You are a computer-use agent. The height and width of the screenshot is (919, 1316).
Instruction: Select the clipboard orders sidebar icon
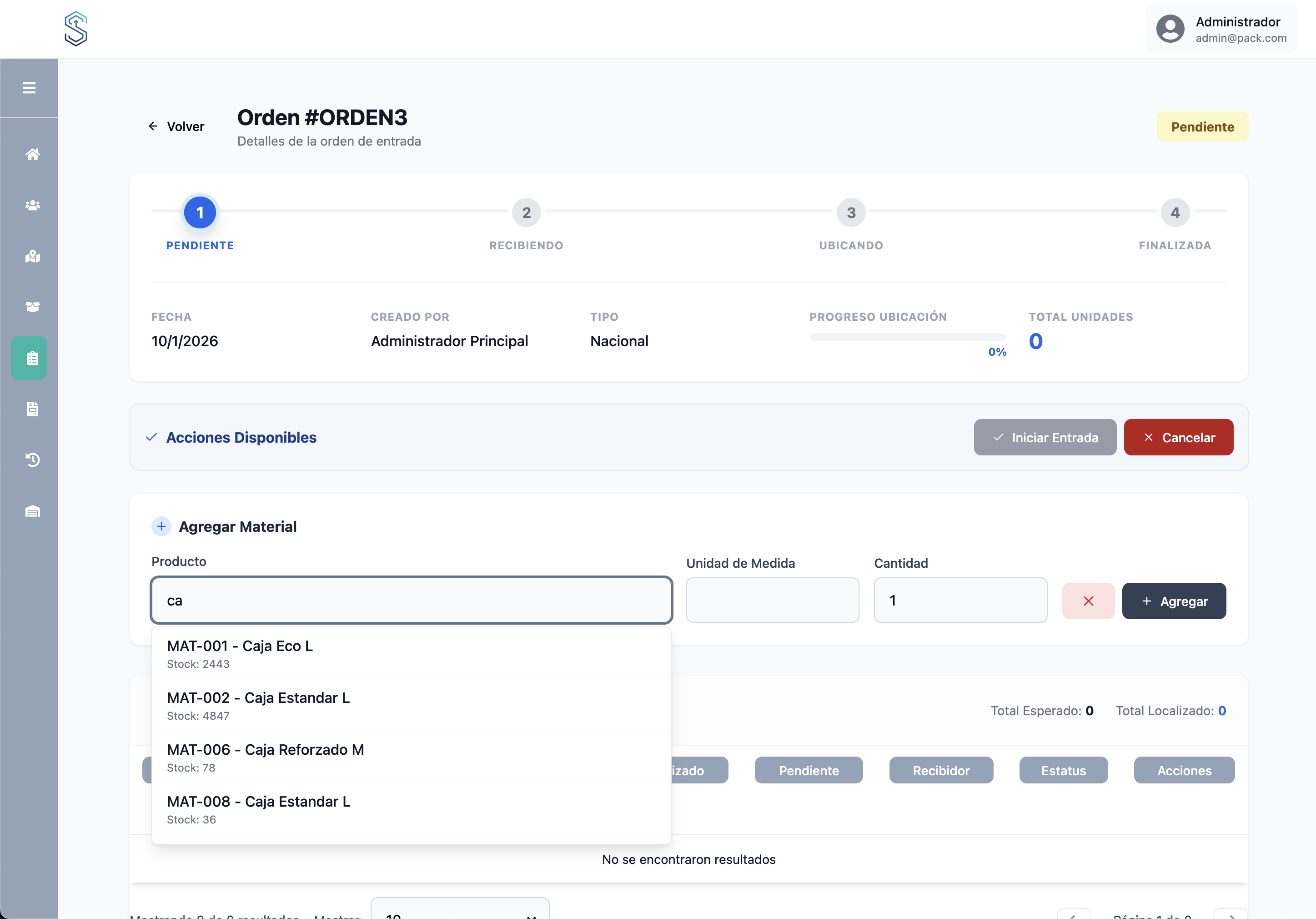(33, 359)
